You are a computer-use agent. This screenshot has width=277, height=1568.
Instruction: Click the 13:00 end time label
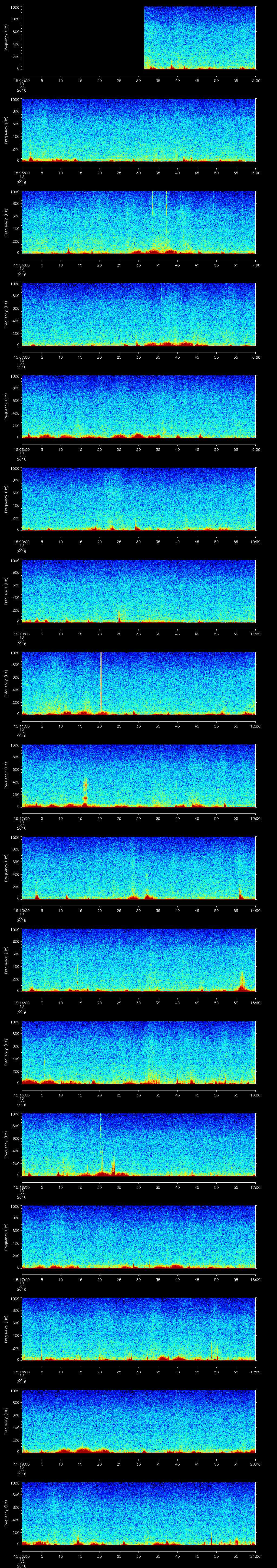click(x=256, y=818)
